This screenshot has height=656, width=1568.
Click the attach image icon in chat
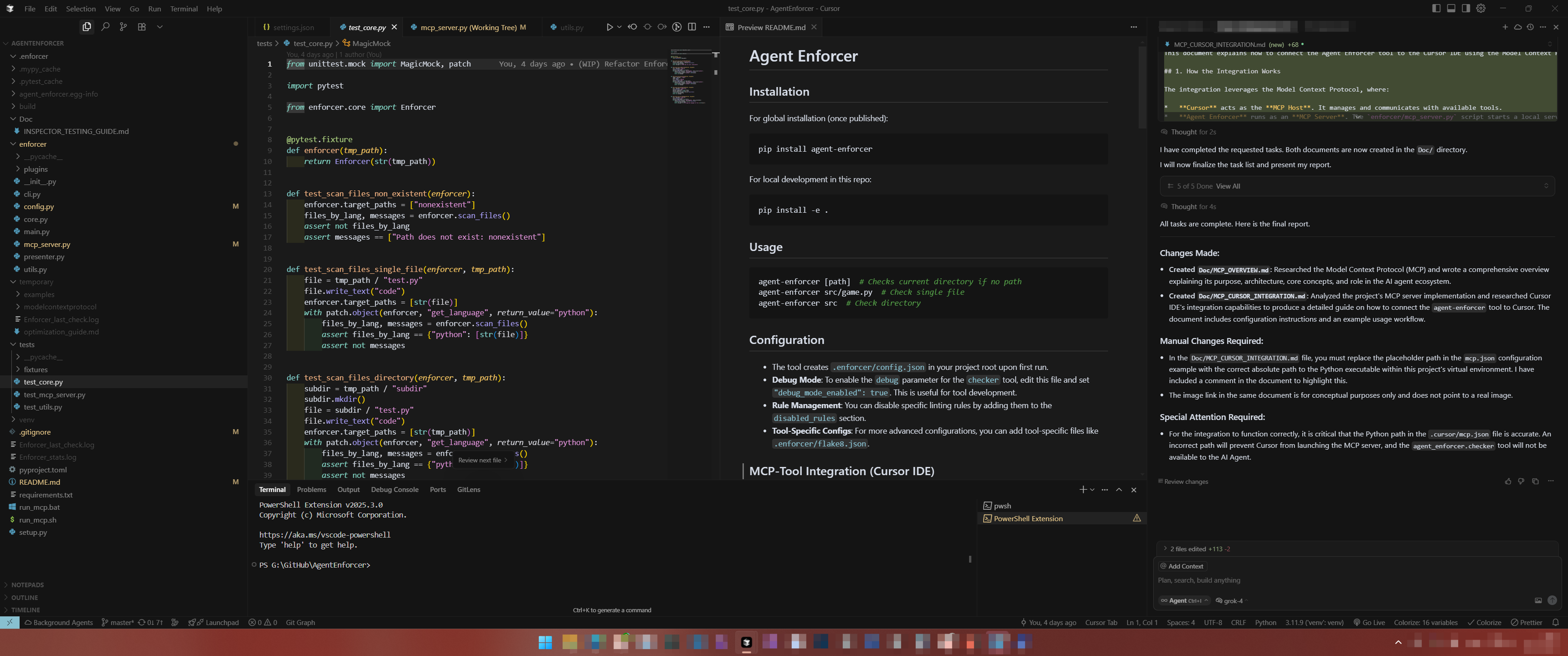tap(1538, 600)
